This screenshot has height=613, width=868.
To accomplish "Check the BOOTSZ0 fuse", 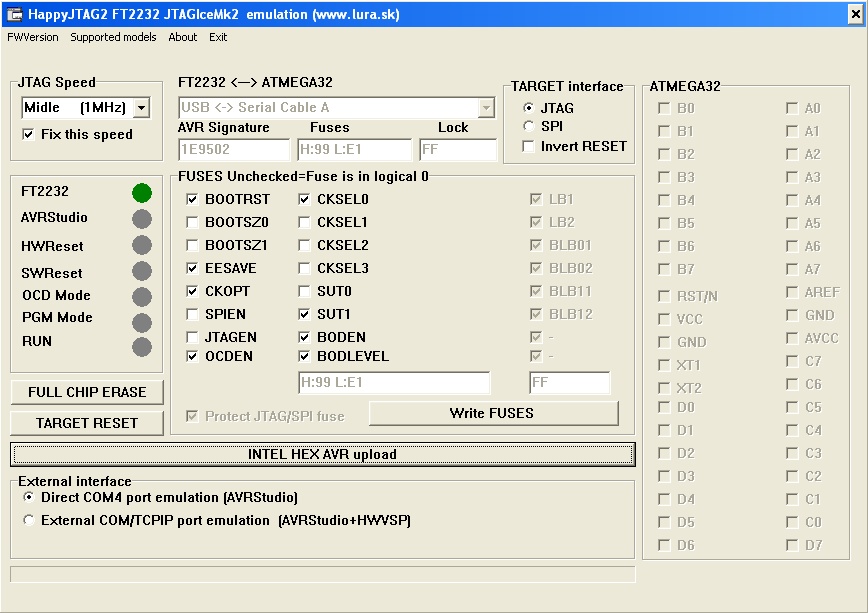I will (x=192, y=222).
